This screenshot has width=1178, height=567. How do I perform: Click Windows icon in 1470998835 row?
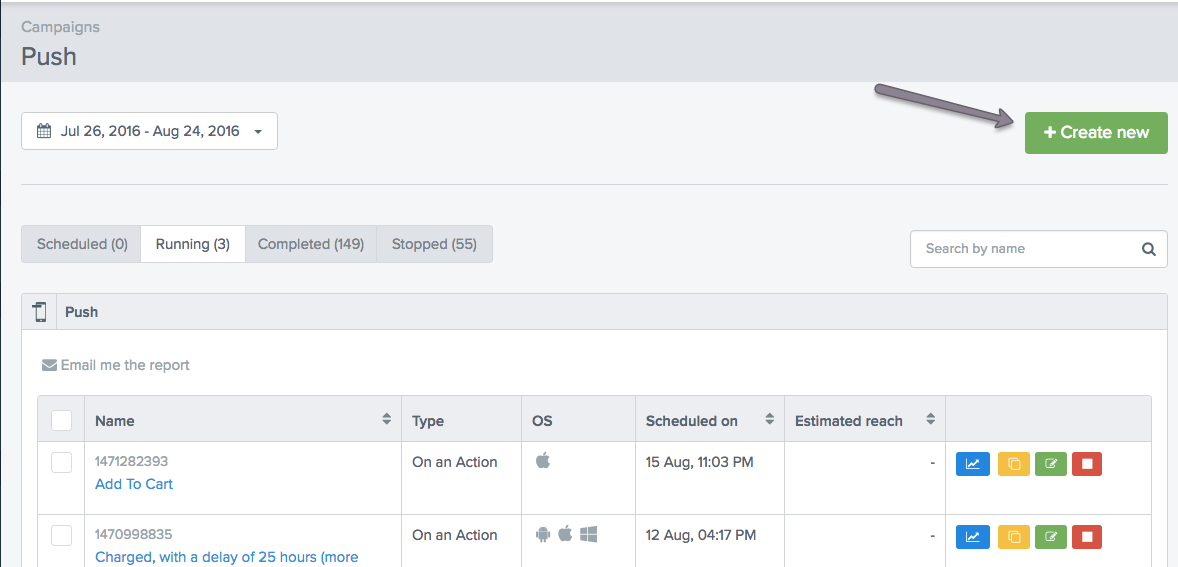coord(588,535)
